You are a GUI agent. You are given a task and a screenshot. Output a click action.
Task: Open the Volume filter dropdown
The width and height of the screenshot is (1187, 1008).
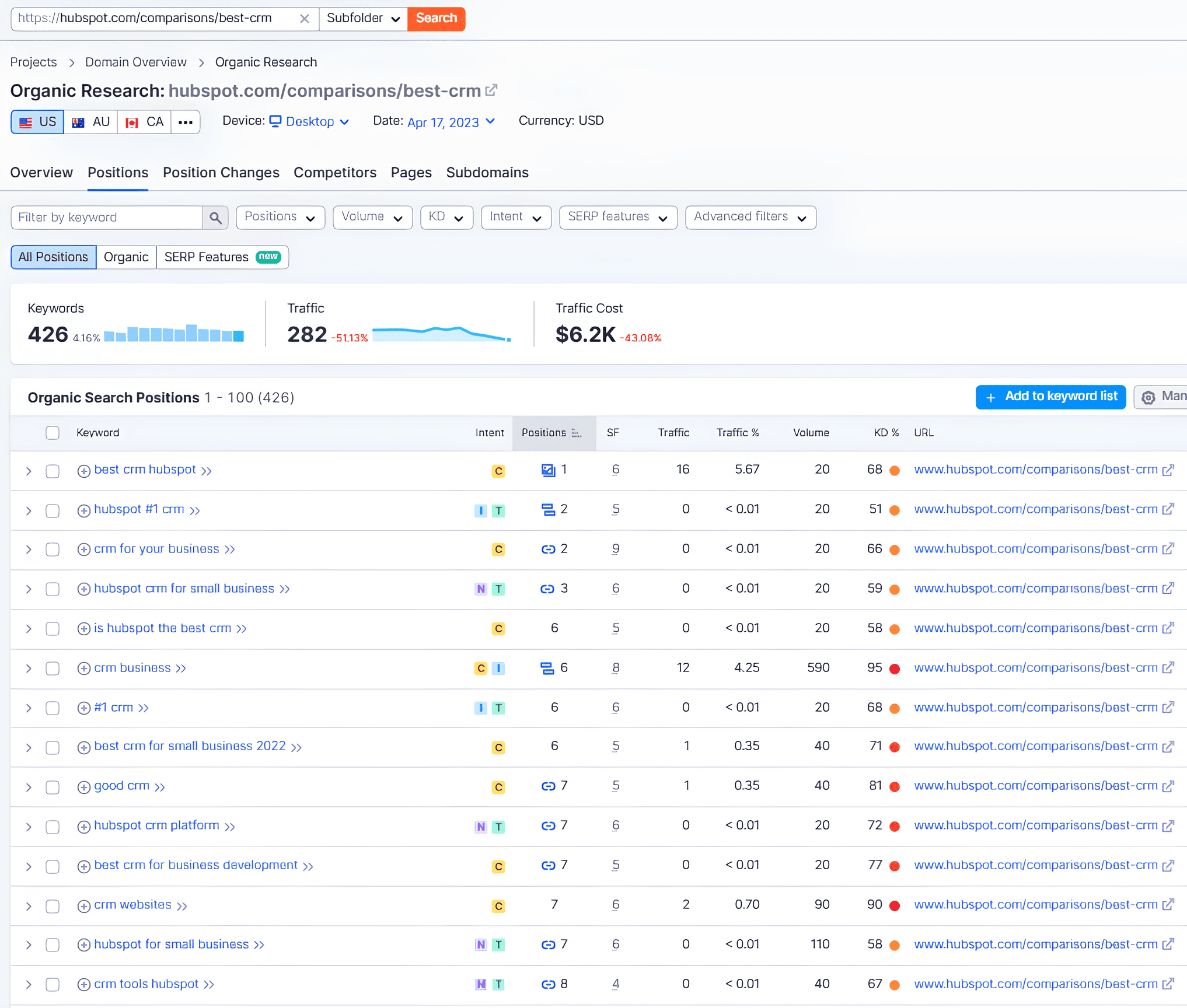pos(372,217)
